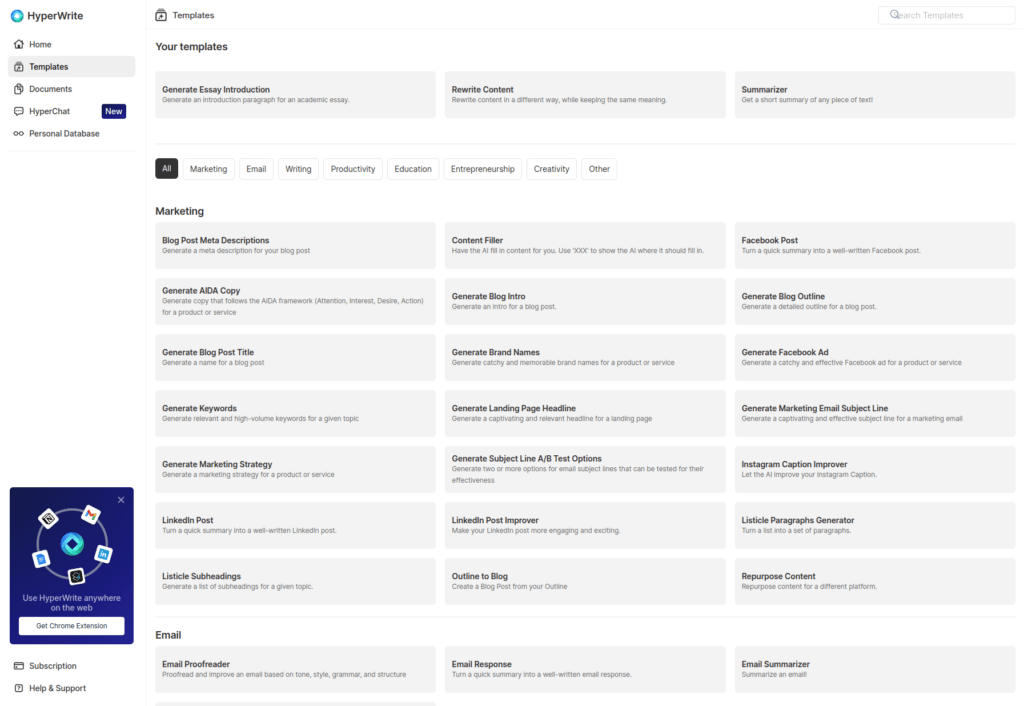Select the Entrepreneurship category filter
The width and height of the screenshot is (1024, 706).
pos(483,168)
